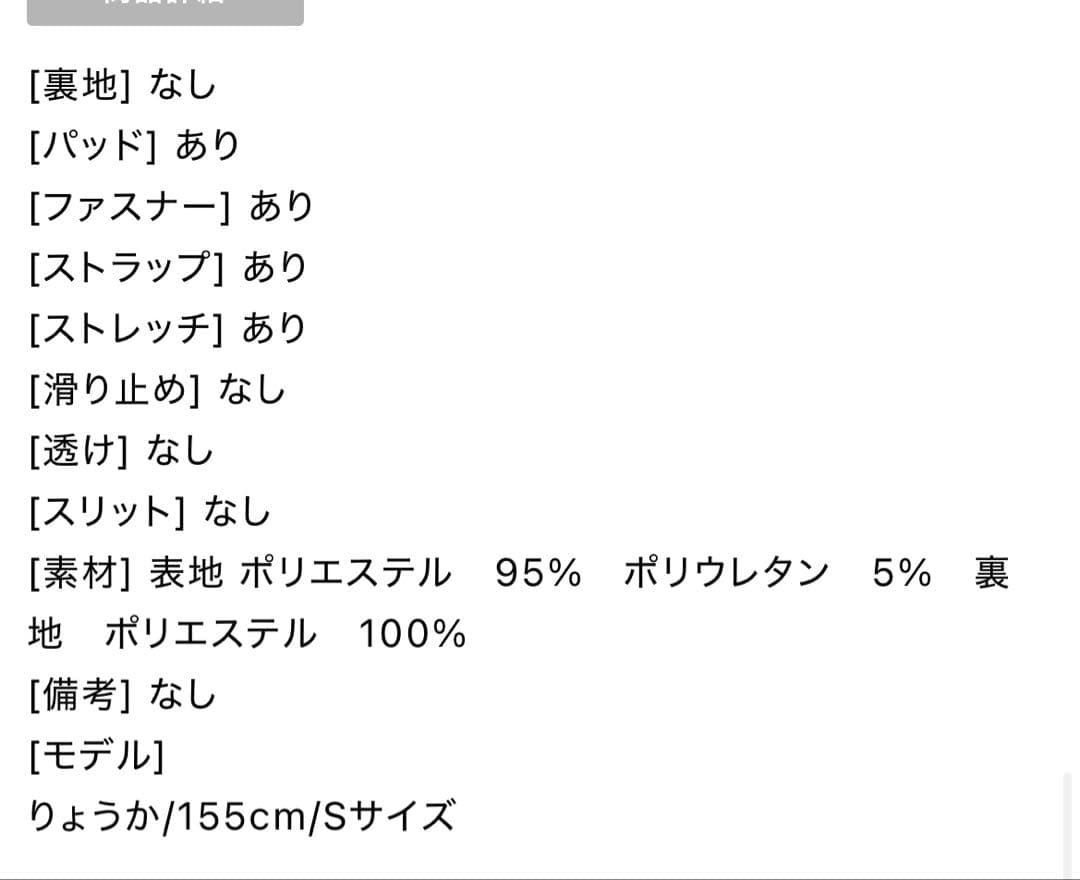Screen dimensions: 1080x880
Task: Click the [ストレッチ] あり line
Action: pyautogui.click(x=168, y=329)
